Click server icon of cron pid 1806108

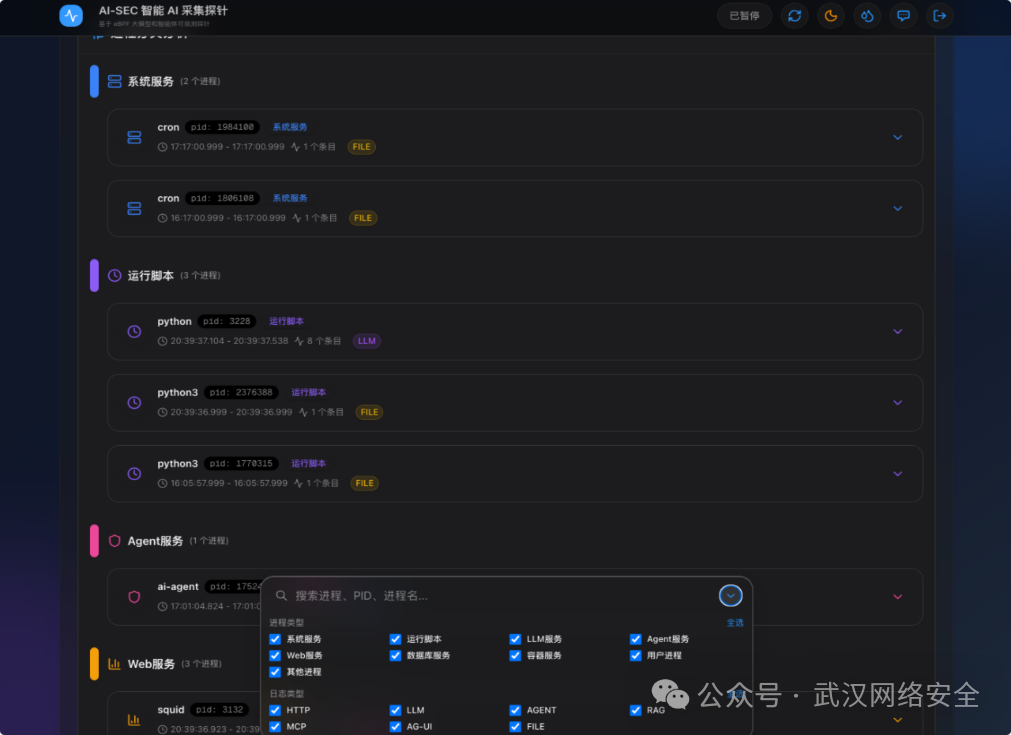coord(134,208)
